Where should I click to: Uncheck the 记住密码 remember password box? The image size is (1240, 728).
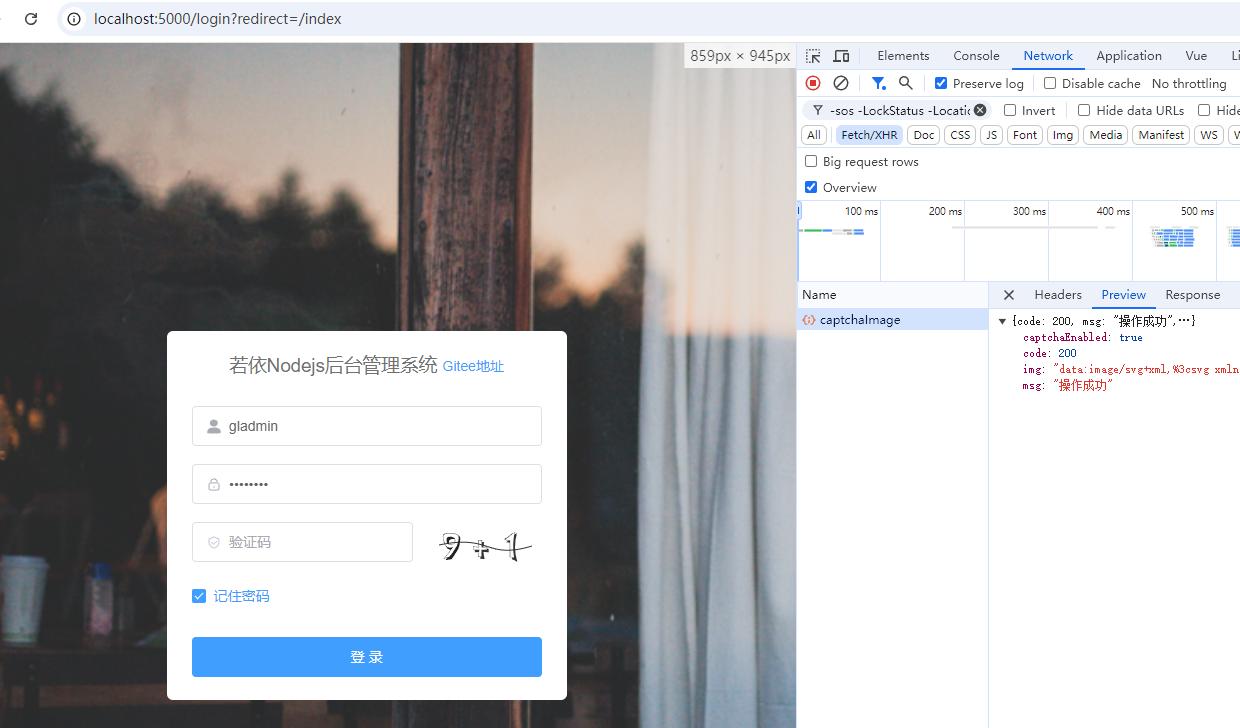[199, 596]
